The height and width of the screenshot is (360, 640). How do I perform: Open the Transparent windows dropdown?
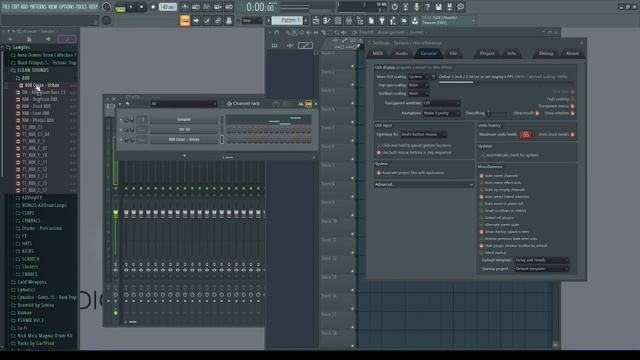tap(441, 103)
